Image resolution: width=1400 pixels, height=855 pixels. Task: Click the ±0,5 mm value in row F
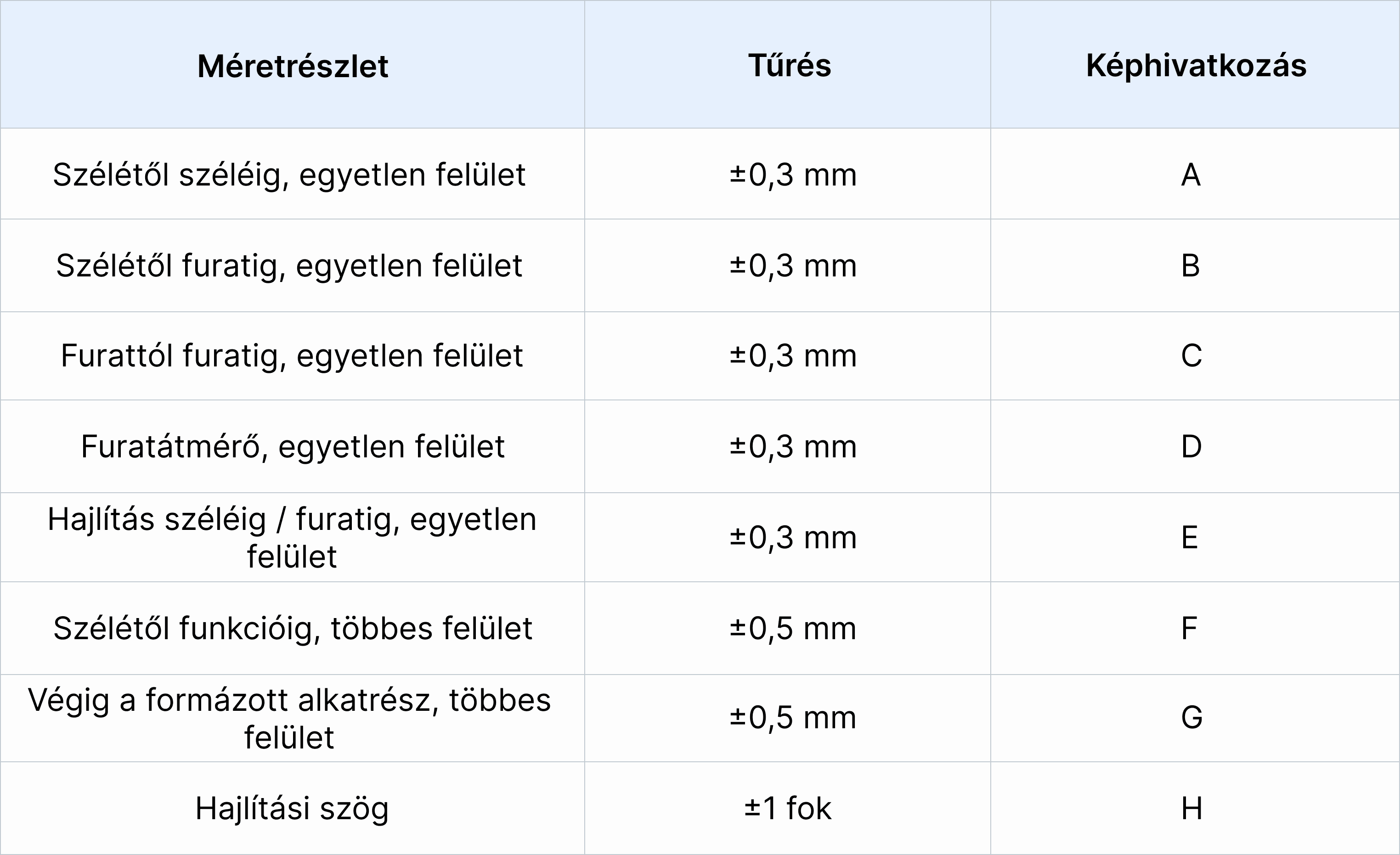tap(793, 628)
